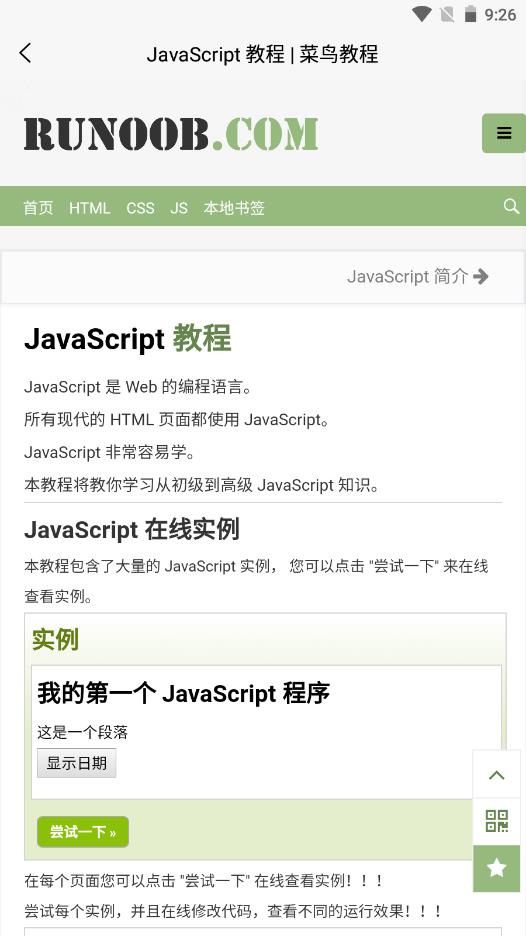Click the 显示日期 button

(76, 763)
